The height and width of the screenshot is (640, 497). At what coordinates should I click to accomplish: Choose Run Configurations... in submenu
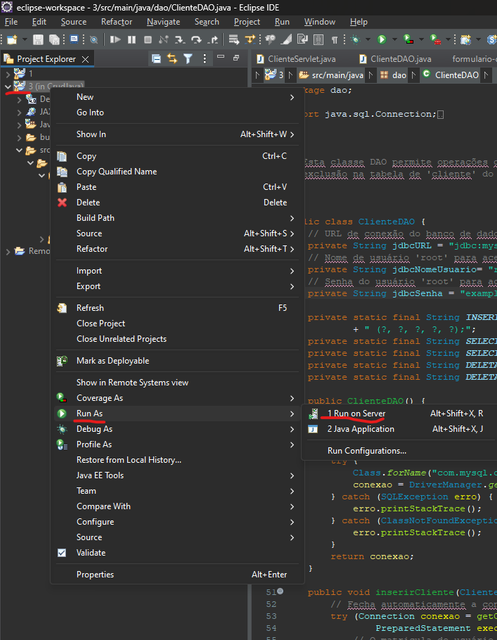[x=366, y=451]
